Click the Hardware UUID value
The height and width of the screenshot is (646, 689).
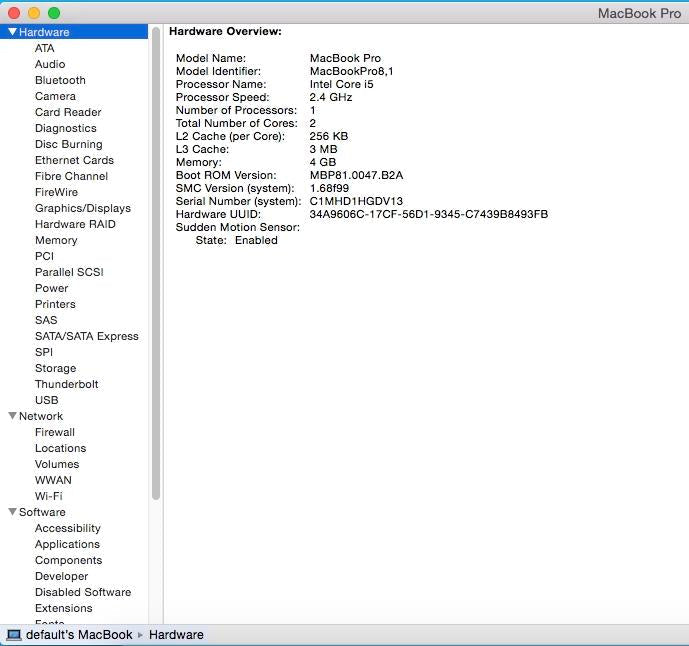point(428,214)
